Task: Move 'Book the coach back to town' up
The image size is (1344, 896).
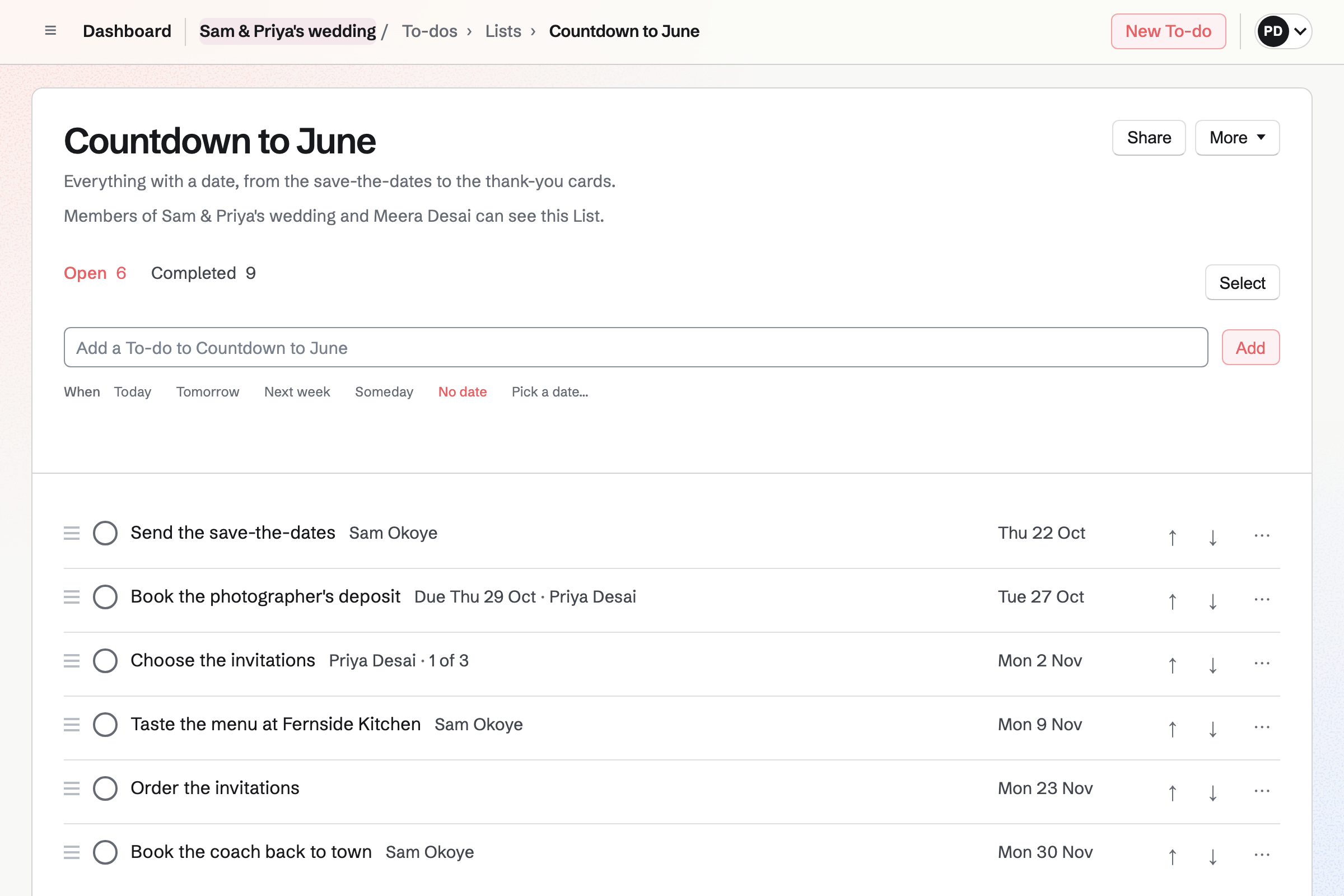Action: coord(1173,857)
